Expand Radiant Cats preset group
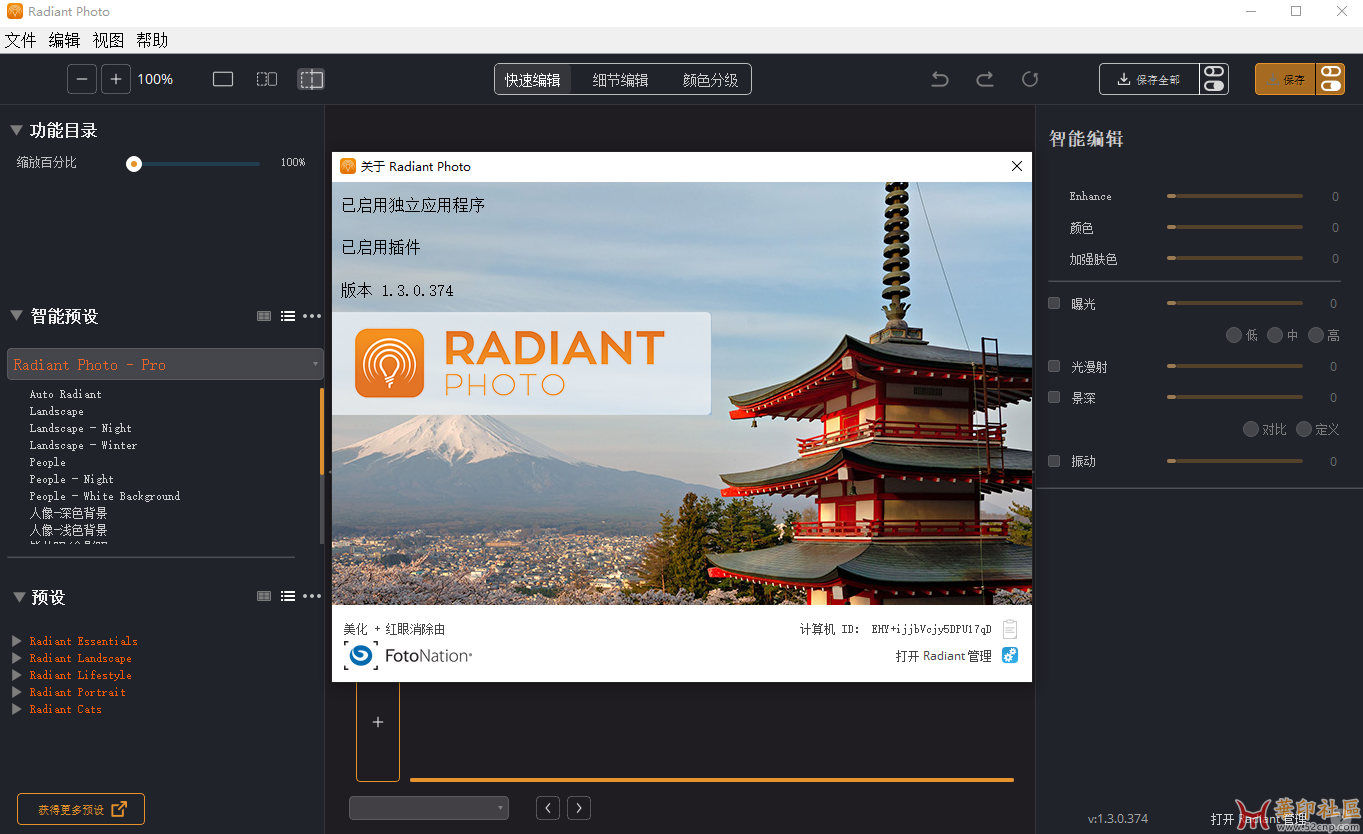 (x=16, y=709)
